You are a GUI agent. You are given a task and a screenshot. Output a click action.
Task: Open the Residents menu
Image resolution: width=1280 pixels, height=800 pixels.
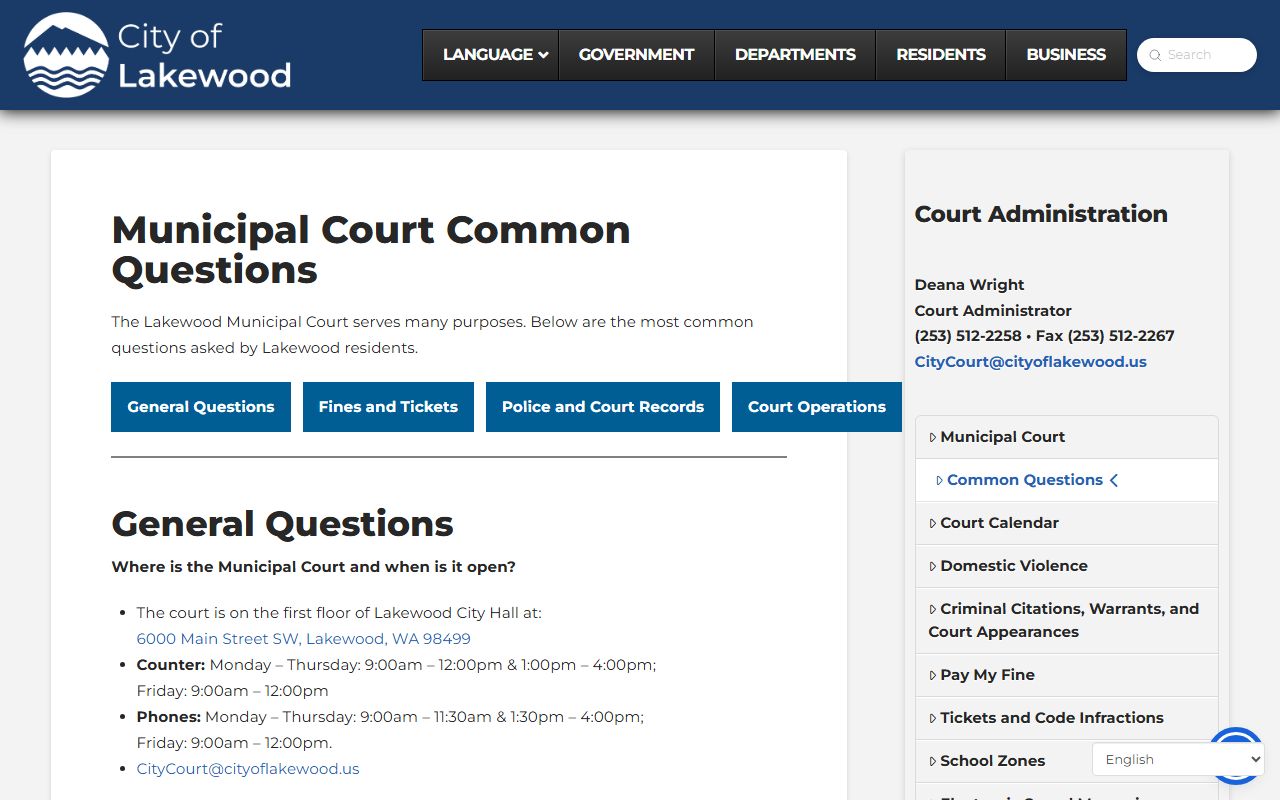941,55
